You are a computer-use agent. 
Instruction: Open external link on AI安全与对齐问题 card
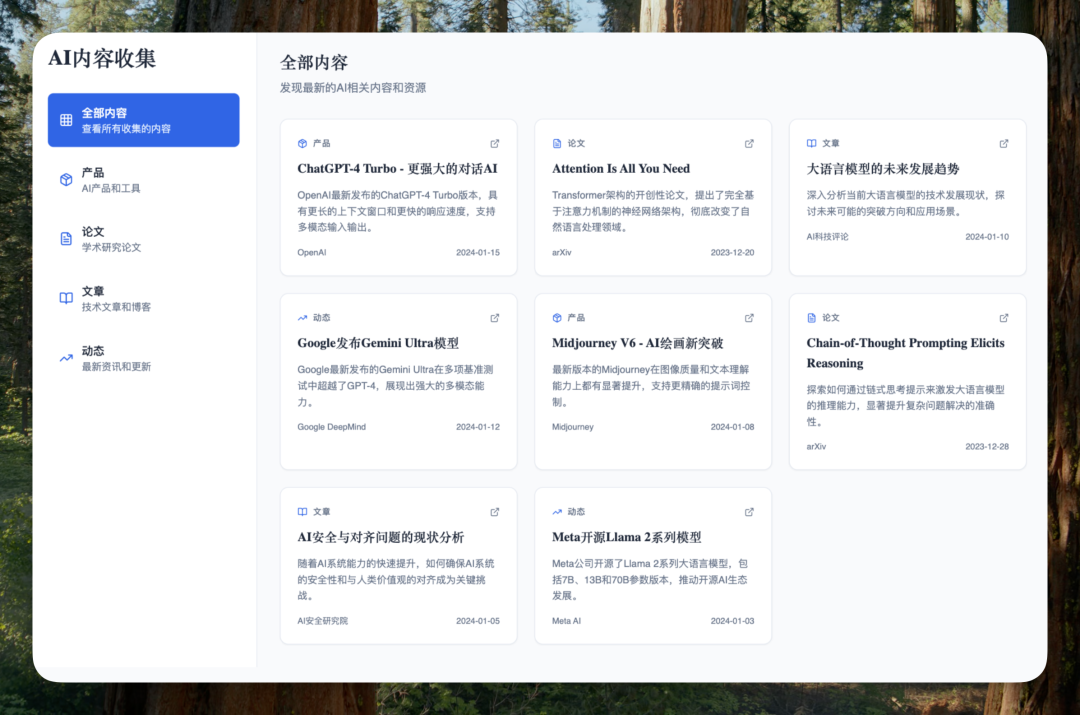pos(495,512)
